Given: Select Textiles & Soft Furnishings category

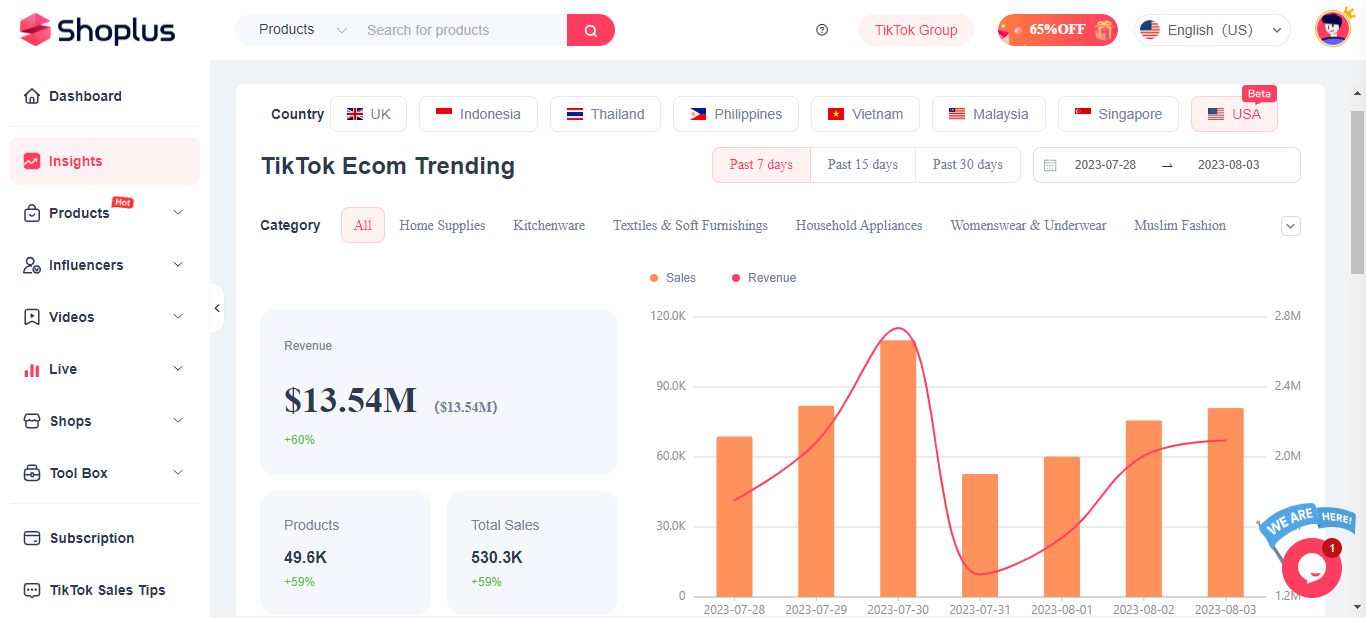Looking at the screenshot, I should 690,226.
